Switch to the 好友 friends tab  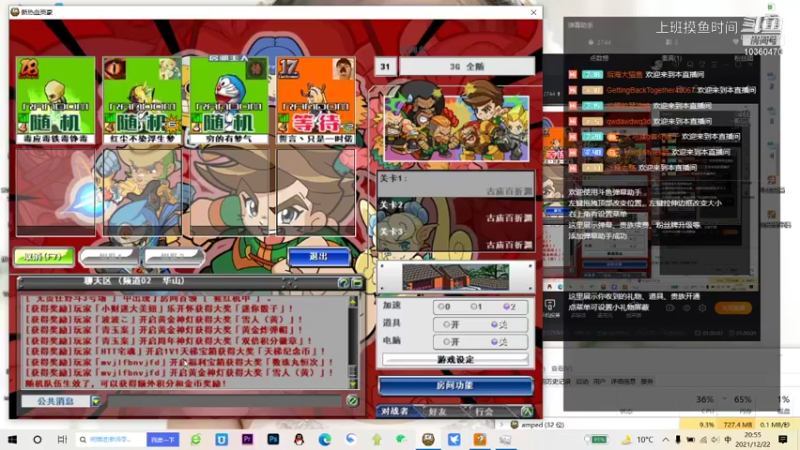tap(438, 411)
